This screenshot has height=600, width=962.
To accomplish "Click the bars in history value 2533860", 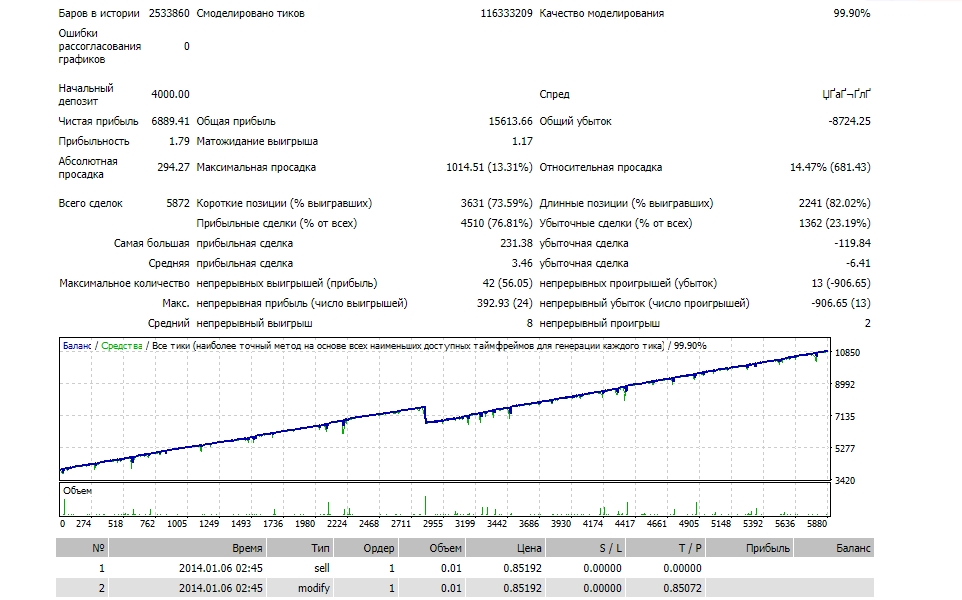I will pyautogui.click(x=169, y=13).
